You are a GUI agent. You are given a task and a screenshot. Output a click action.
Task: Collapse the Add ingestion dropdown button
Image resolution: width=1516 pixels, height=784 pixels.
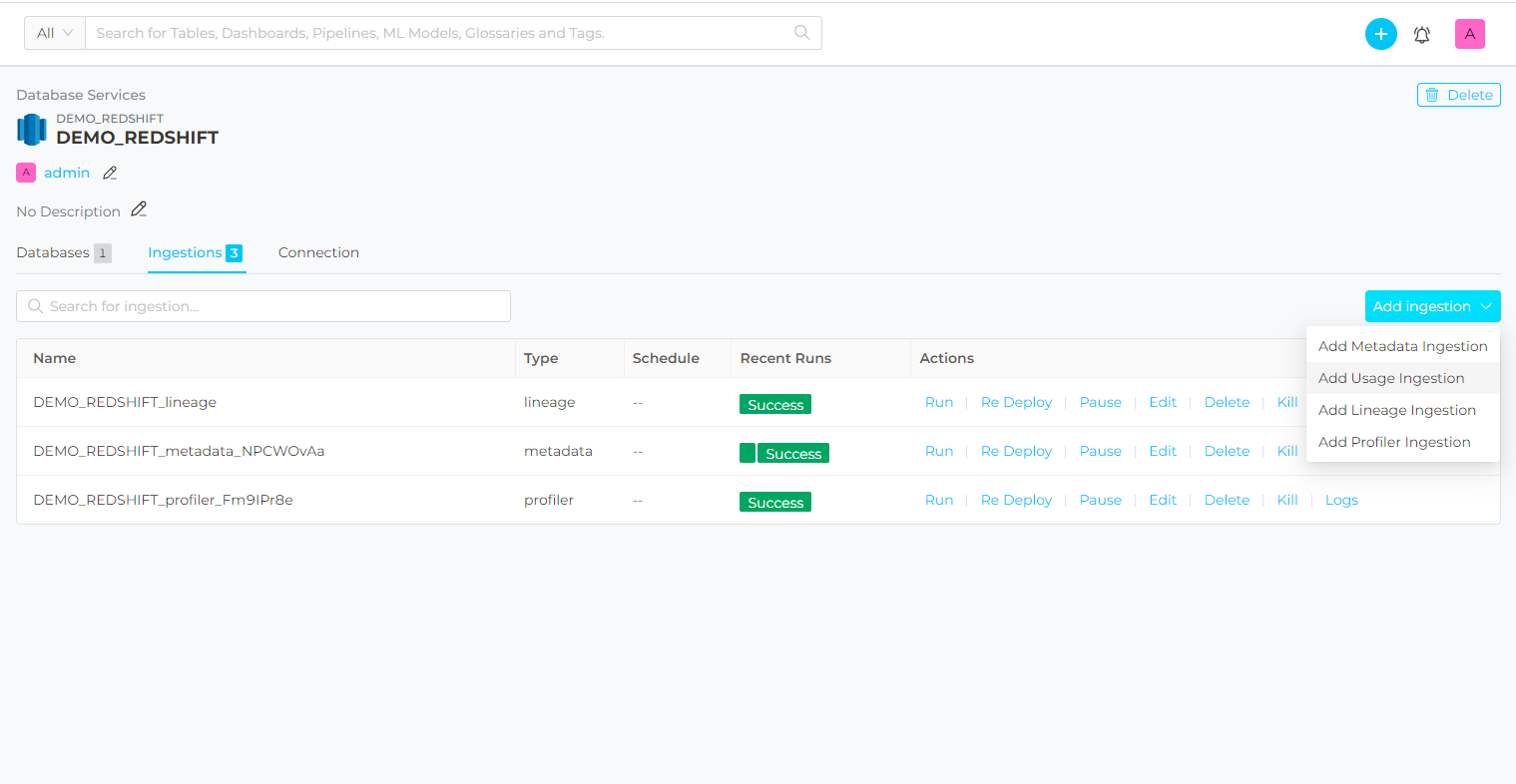click(1432, 306)
